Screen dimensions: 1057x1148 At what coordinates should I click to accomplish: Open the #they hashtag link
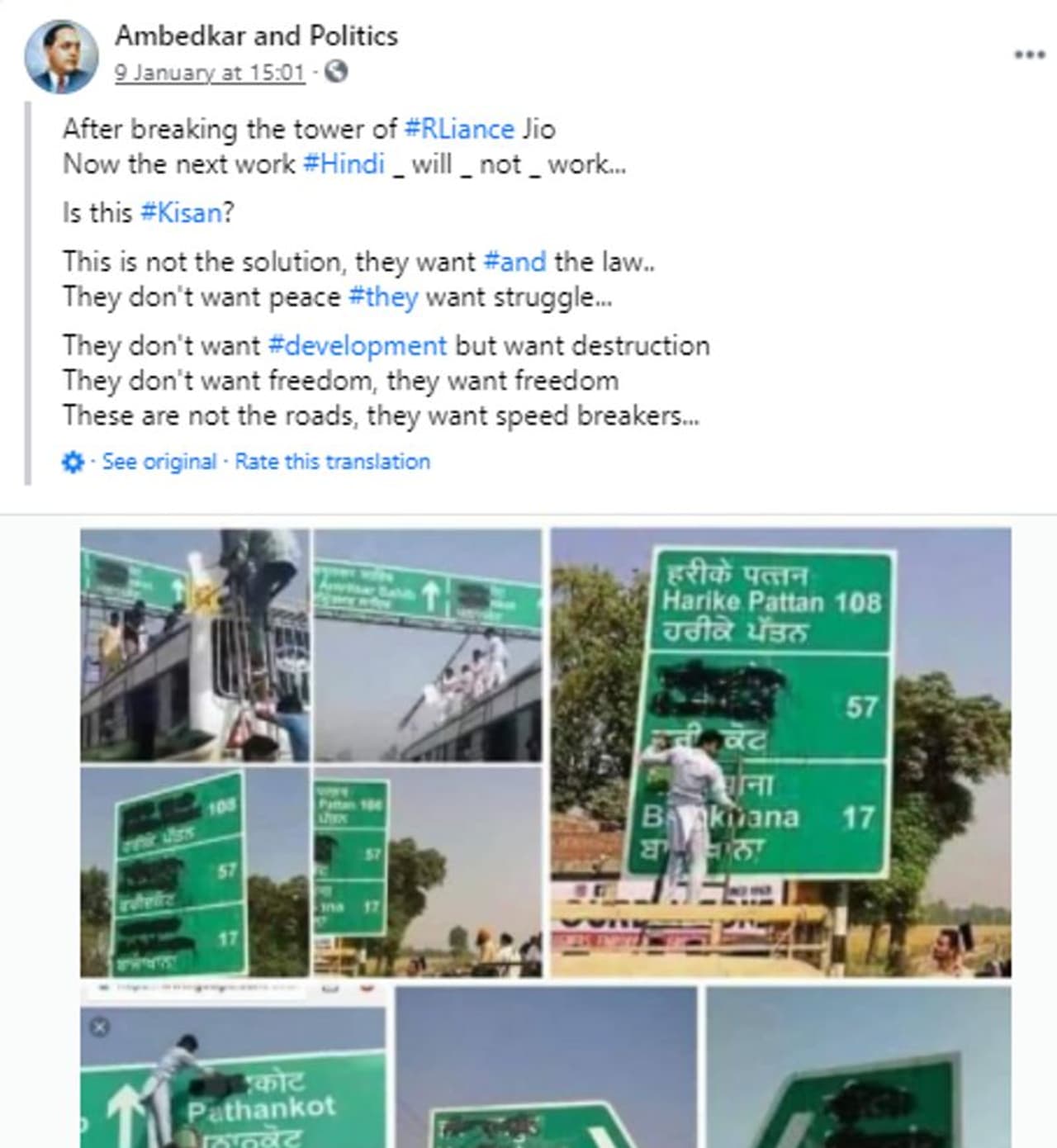[x=383, y=296]
